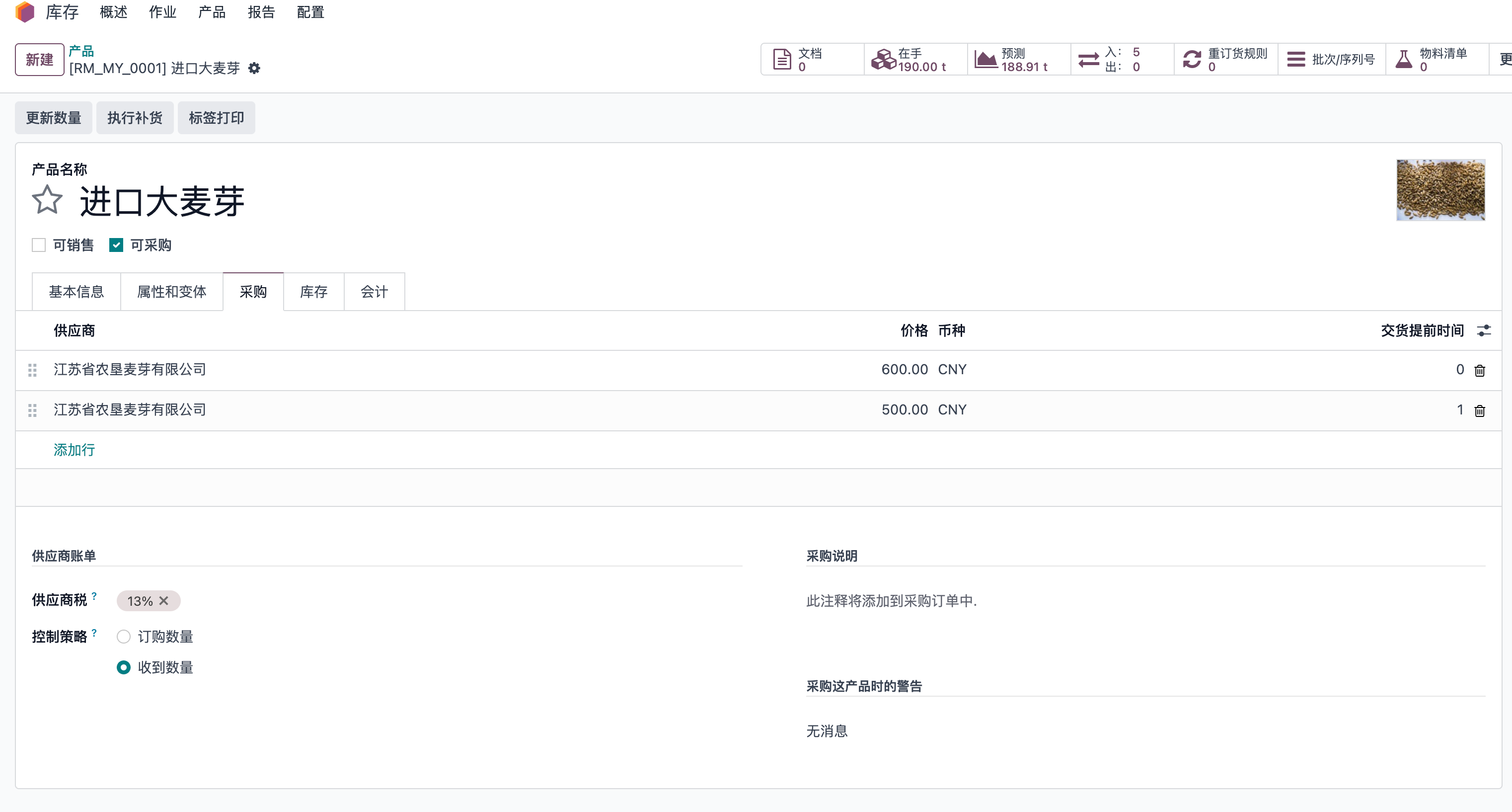This screenshot has width=1512, height=812.
Task: Mark product as favorite with the star
Action: [47, 200]
